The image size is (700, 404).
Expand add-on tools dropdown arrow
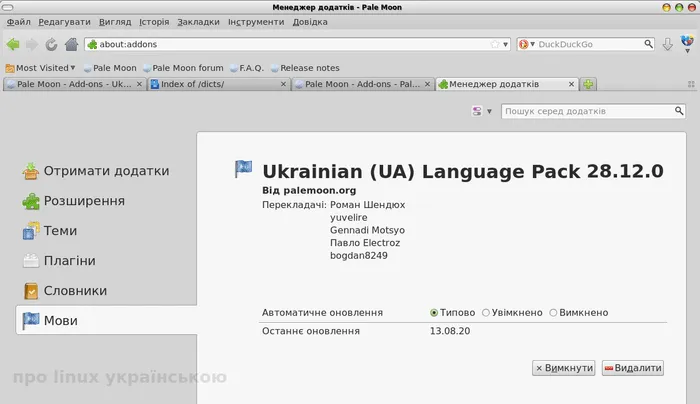coord(489,111)
